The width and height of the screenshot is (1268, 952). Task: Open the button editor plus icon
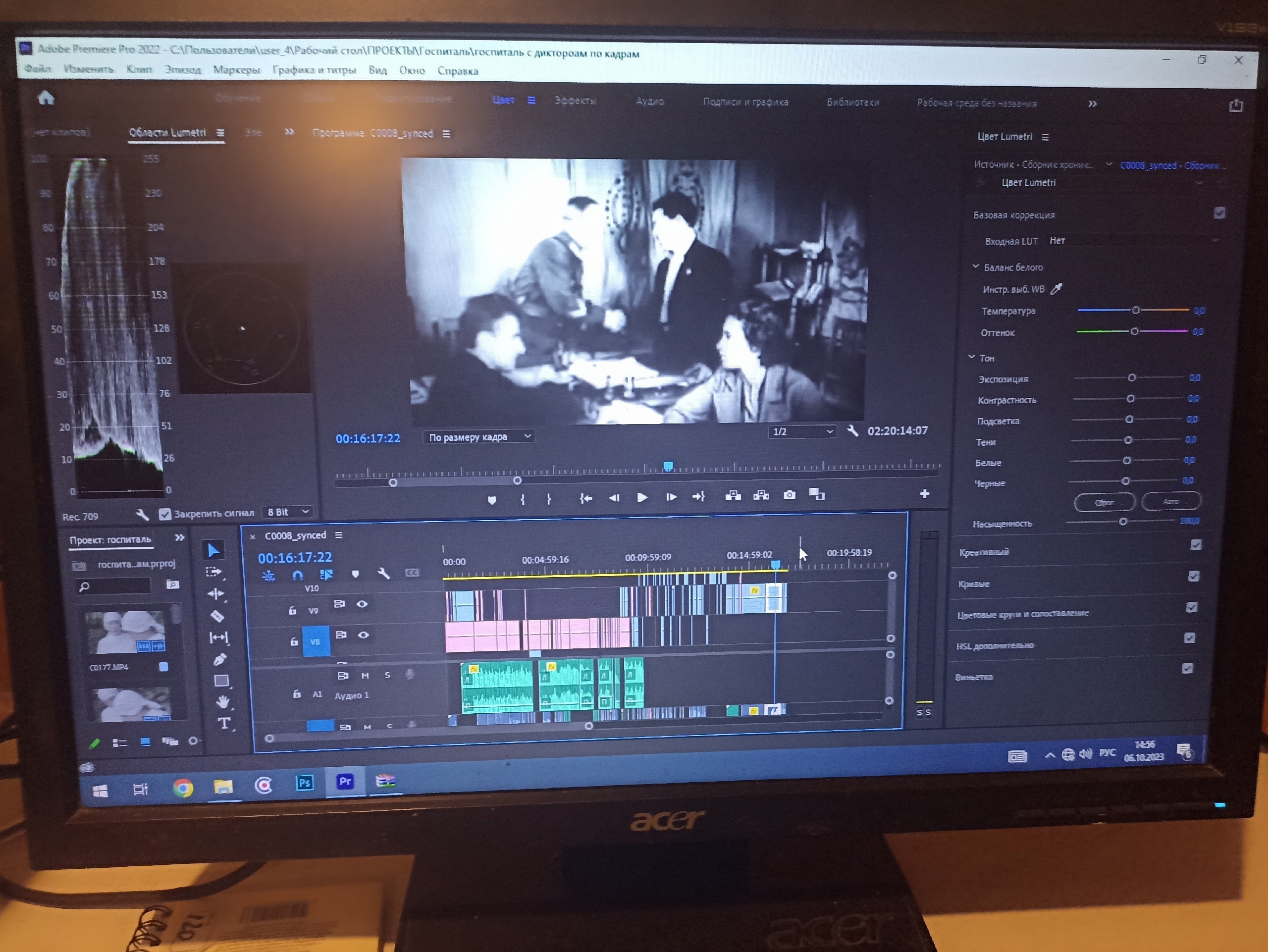click(x=924, y=493)
